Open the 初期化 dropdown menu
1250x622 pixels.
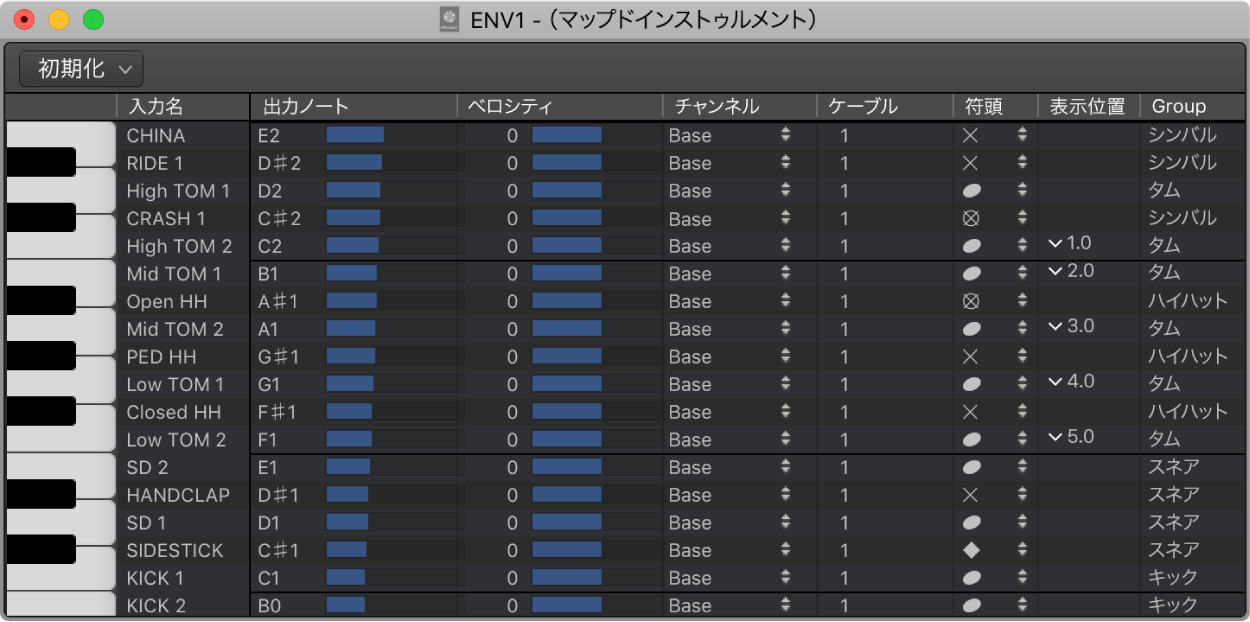(80, 69)
